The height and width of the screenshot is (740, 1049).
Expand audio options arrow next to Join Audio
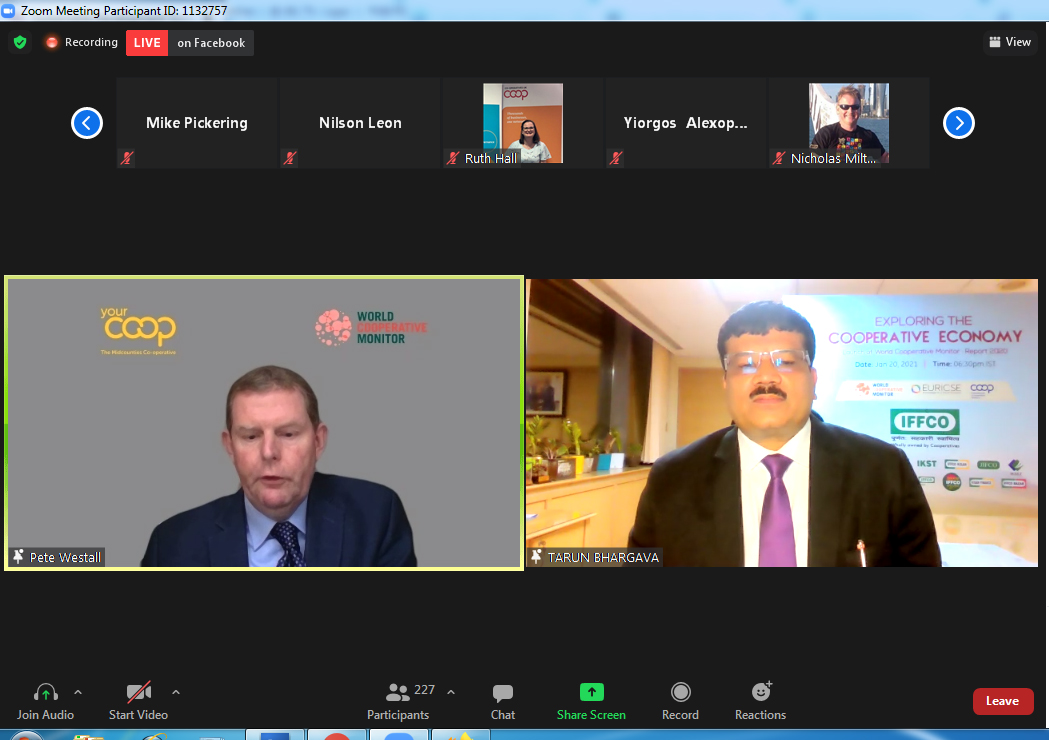coord(78,692)
